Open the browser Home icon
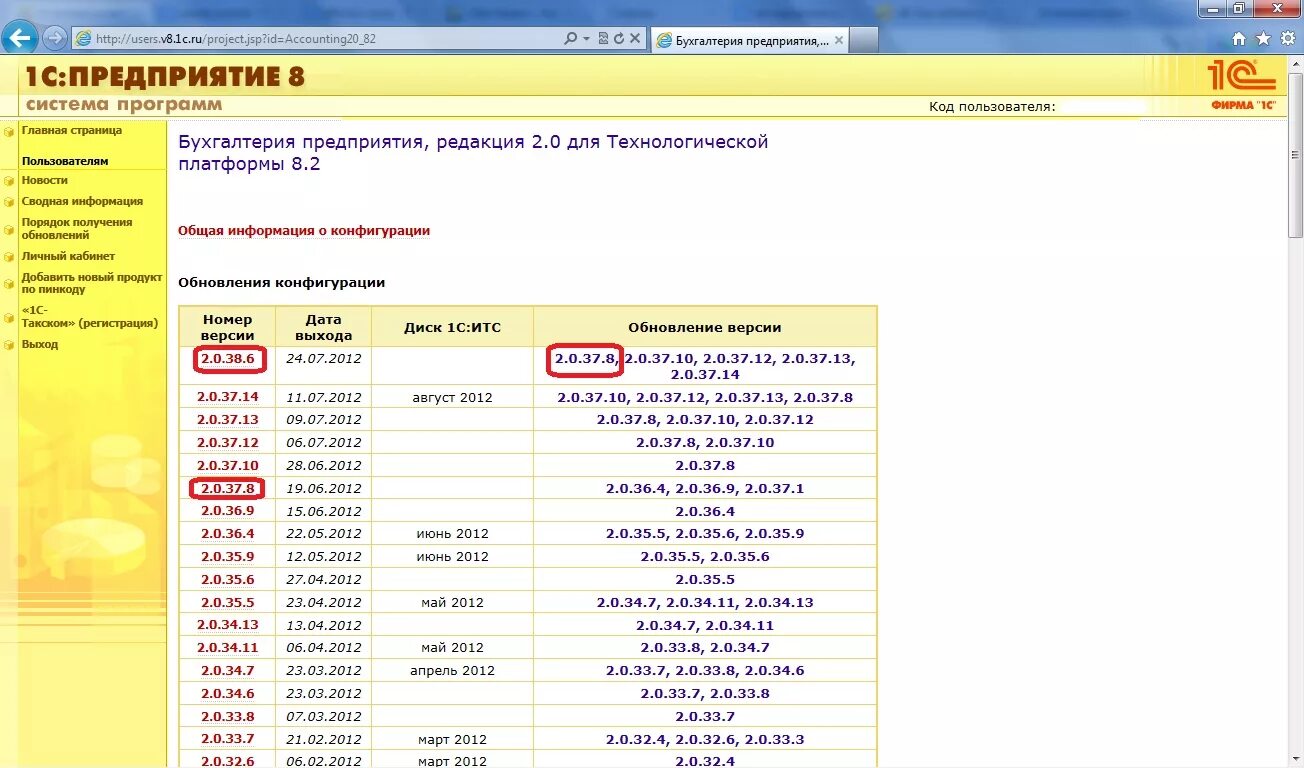The image size is (1304, 768). point(1239,38)
